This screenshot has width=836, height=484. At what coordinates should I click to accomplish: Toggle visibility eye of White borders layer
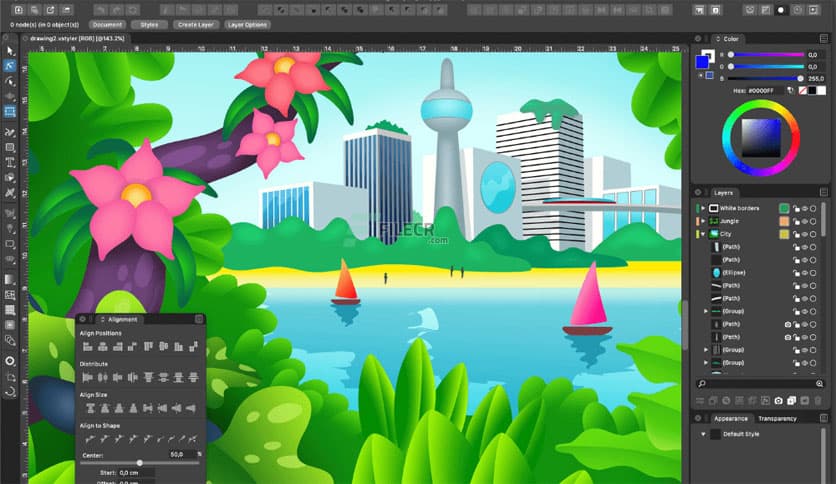click(805, 208)
